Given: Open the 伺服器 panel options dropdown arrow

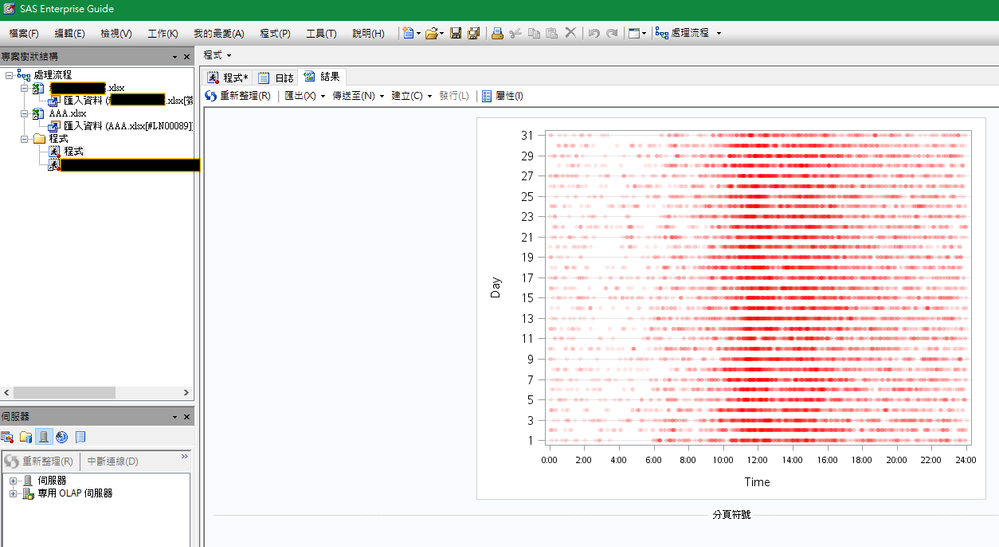Looking at the screenshot, I should (175, 416).
